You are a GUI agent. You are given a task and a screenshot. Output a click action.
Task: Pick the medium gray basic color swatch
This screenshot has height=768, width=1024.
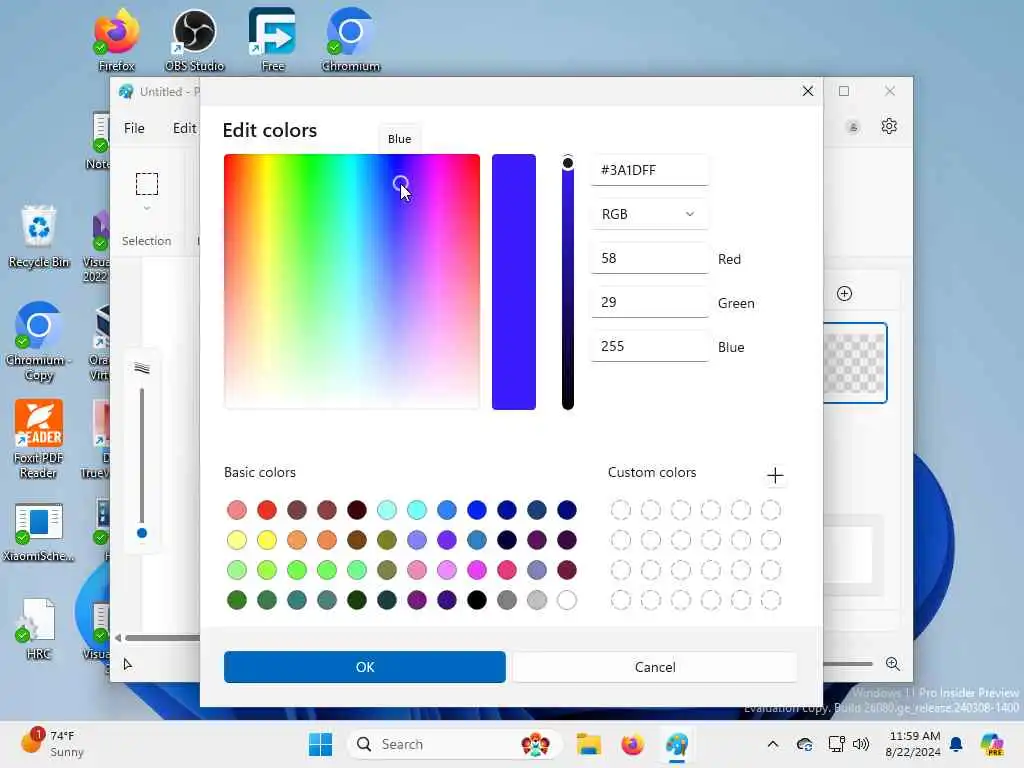pos(507,600)
